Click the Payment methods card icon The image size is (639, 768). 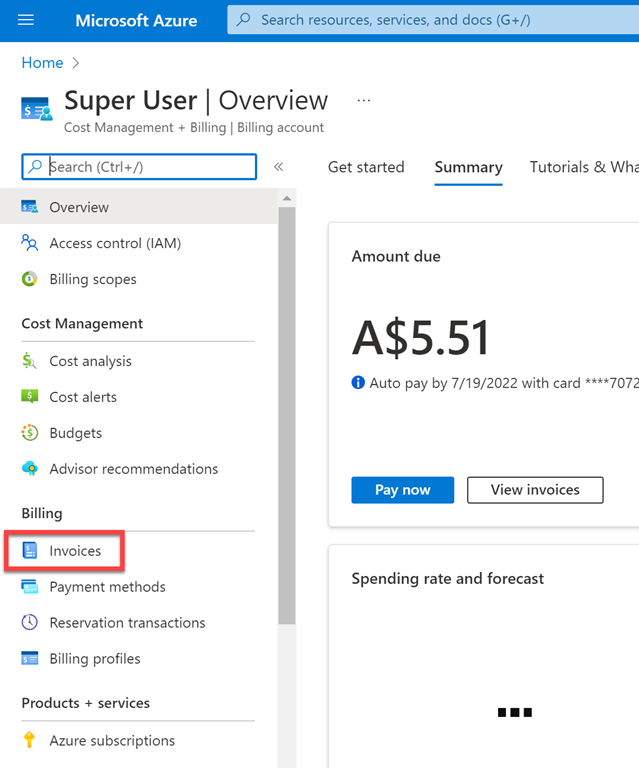30,587
